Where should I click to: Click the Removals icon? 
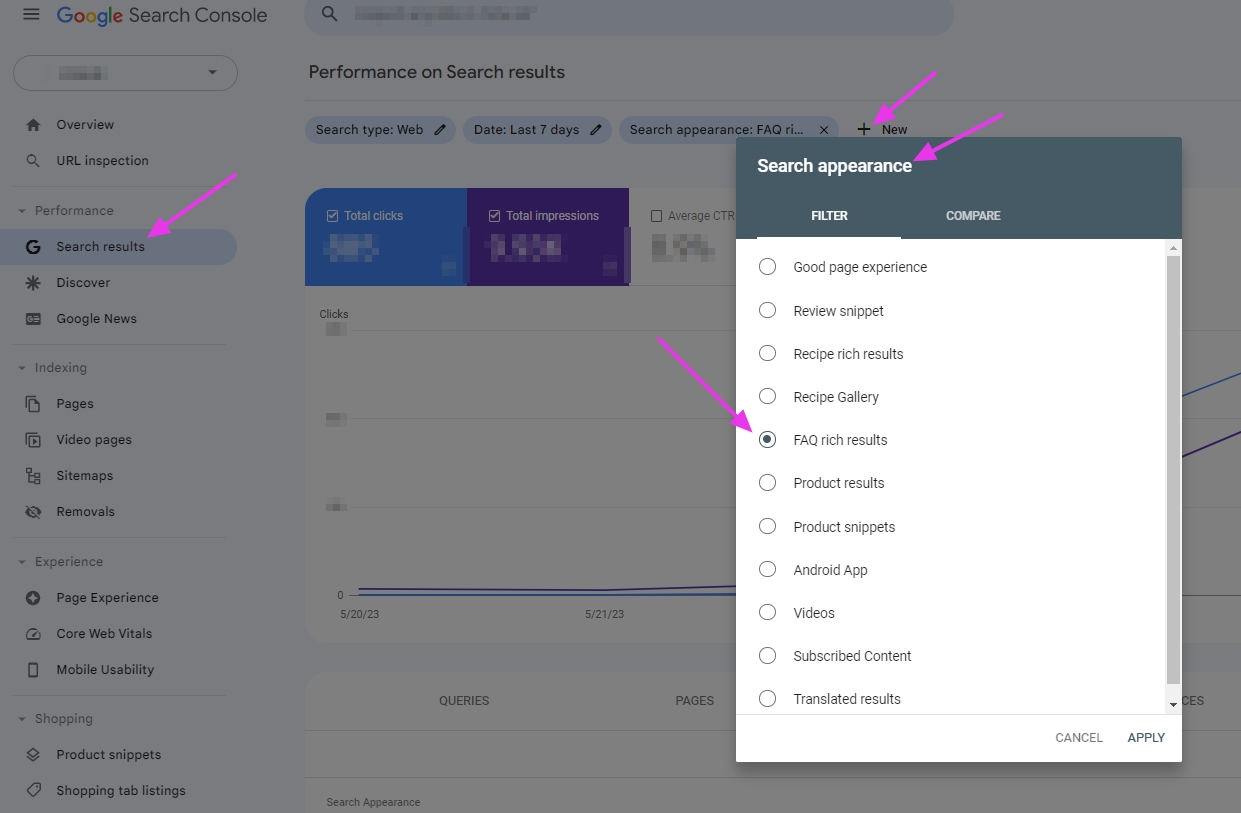coord(33,512)
